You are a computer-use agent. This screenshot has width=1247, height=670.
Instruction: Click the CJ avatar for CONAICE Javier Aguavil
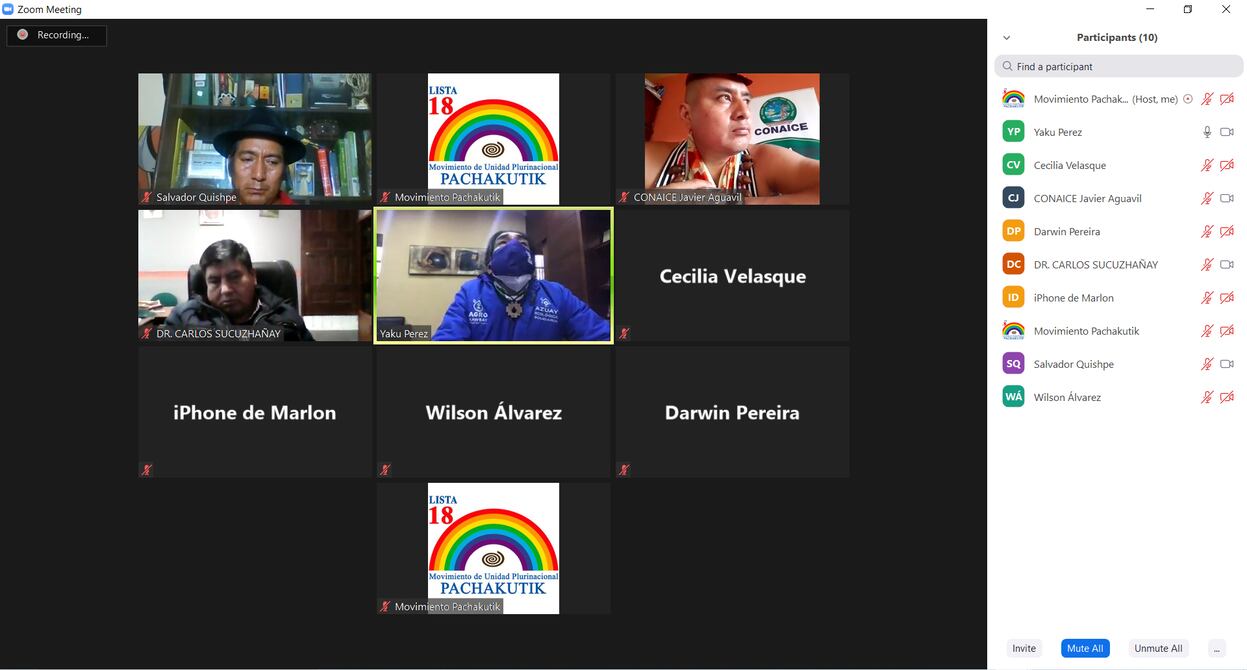(1013, 198)
